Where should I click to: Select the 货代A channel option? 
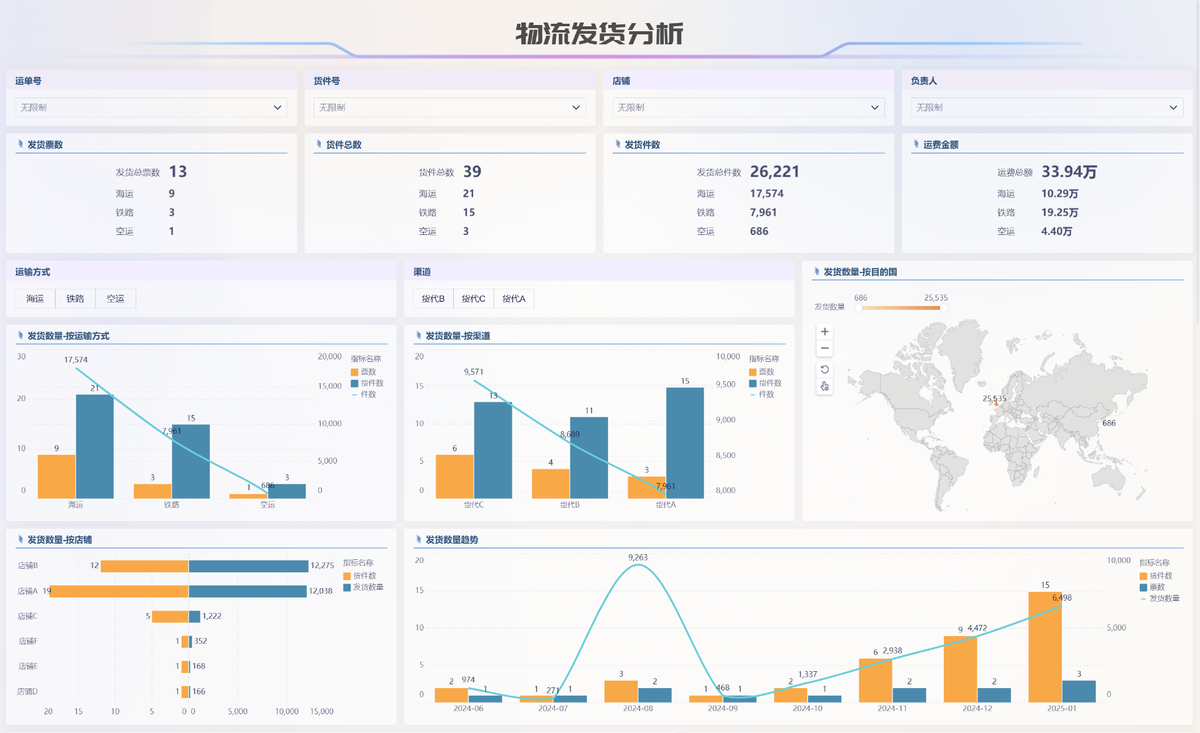(x=513, y=298)
